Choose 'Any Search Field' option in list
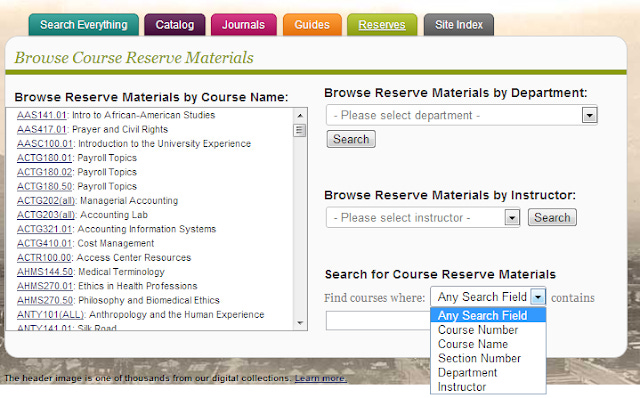Image resolution: width=640 pixels, height=398 pixels. tap(488, 315)
